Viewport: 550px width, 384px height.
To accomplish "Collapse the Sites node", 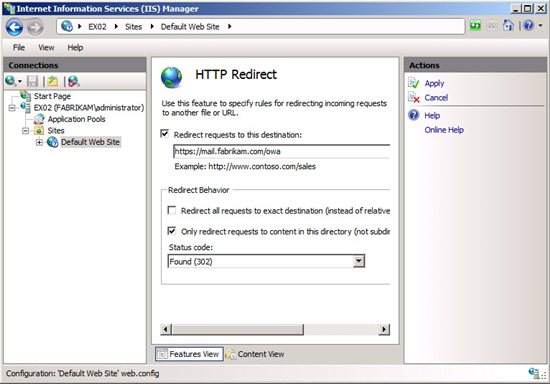I will (25, 131).
